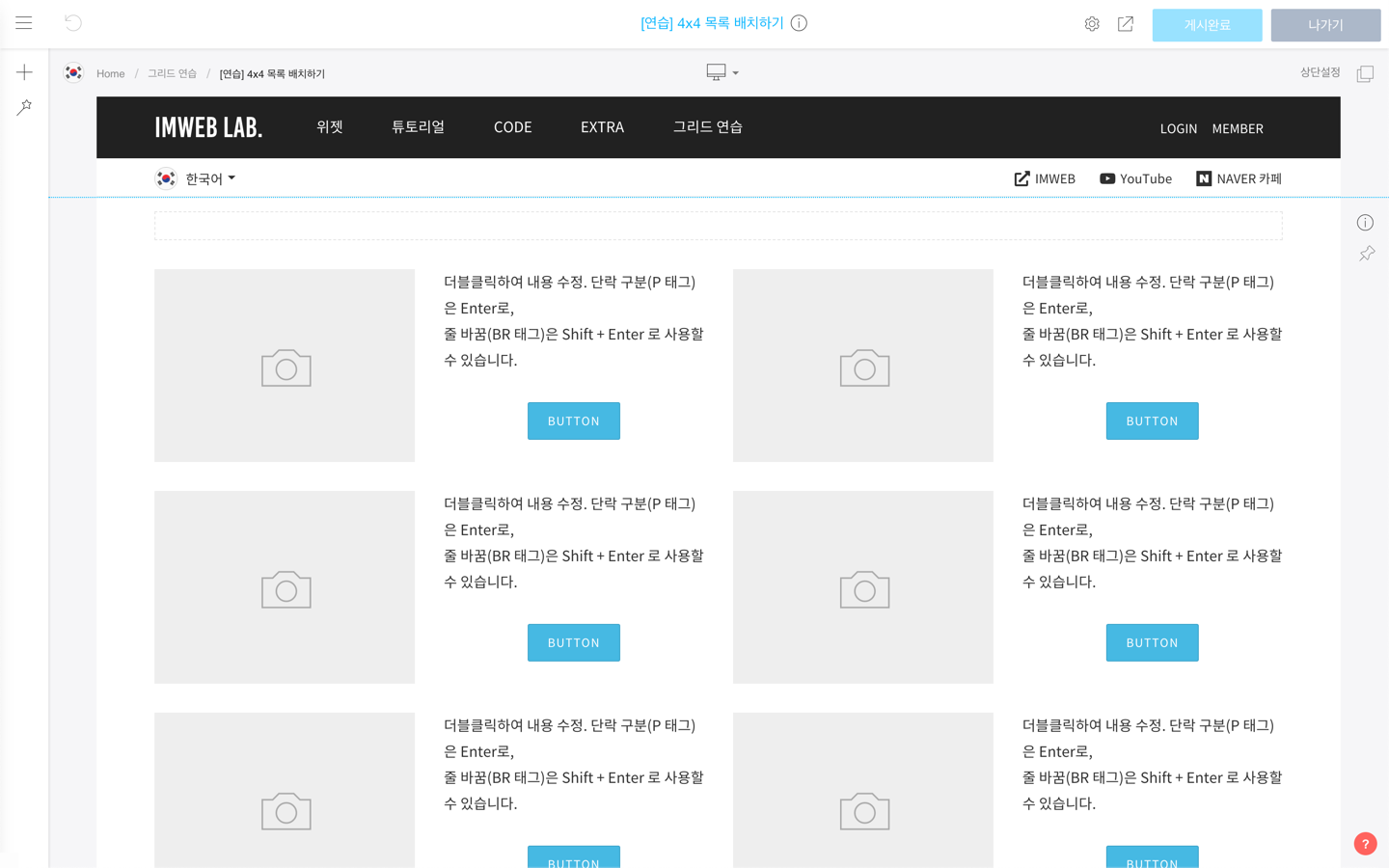Click the info icon in right sidebar

point(1365,223)
